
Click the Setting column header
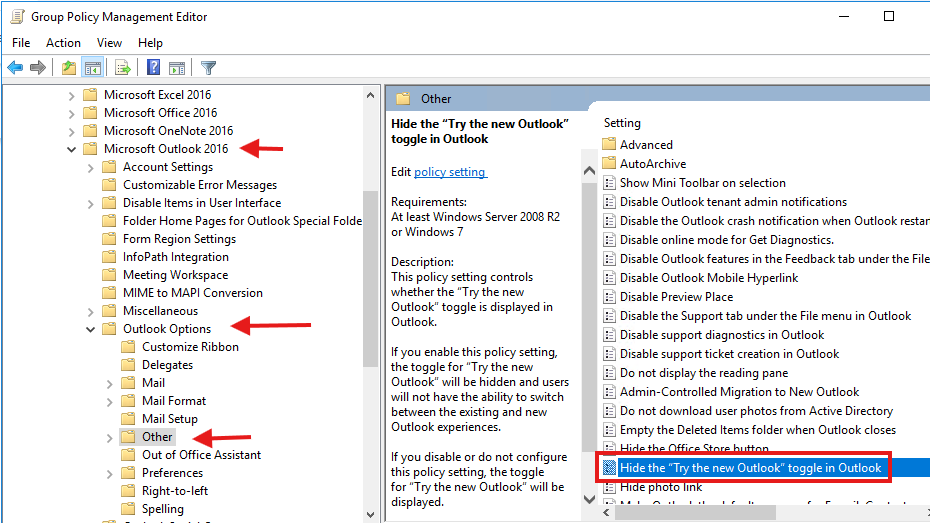tap(622, 123)
